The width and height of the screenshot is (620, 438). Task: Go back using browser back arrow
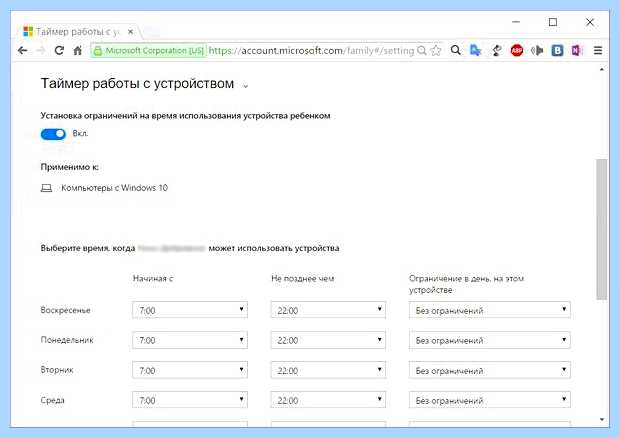click(x=23, y=51)
